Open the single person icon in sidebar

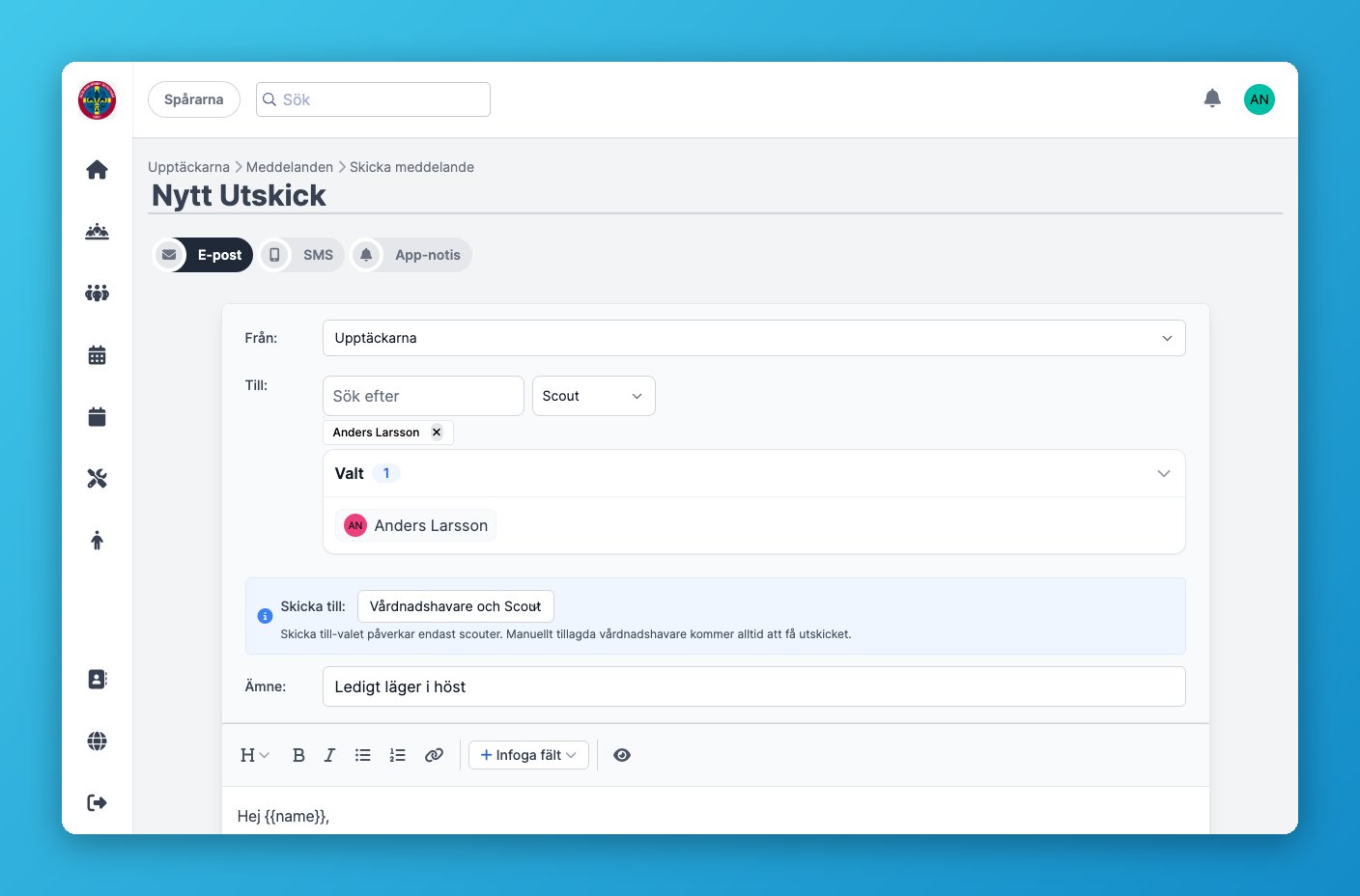pos(97,541)
